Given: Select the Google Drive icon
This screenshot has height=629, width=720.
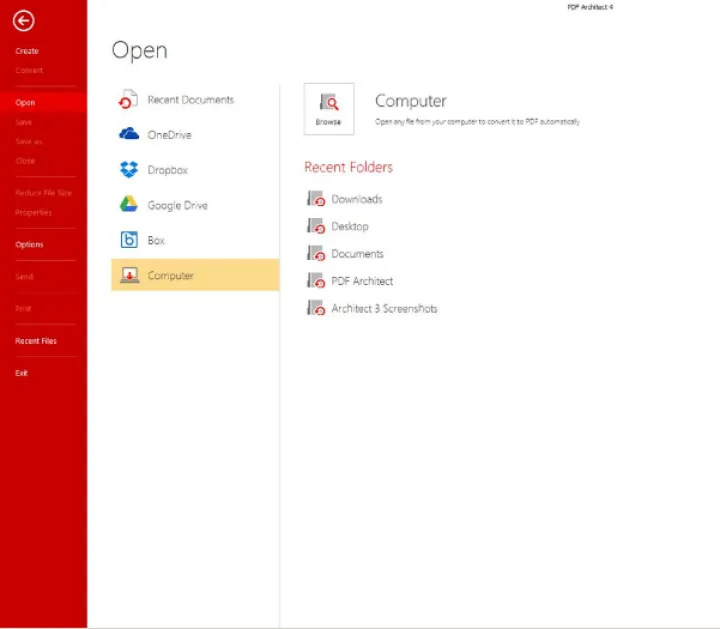Looking at the screenshot, I should 129,205.
